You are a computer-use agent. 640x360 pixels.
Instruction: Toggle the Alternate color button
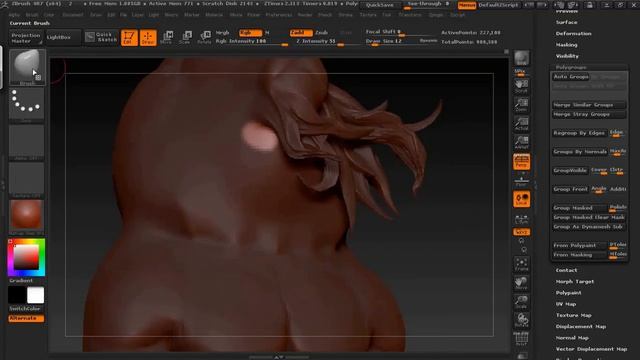click(x=26, y=318)
